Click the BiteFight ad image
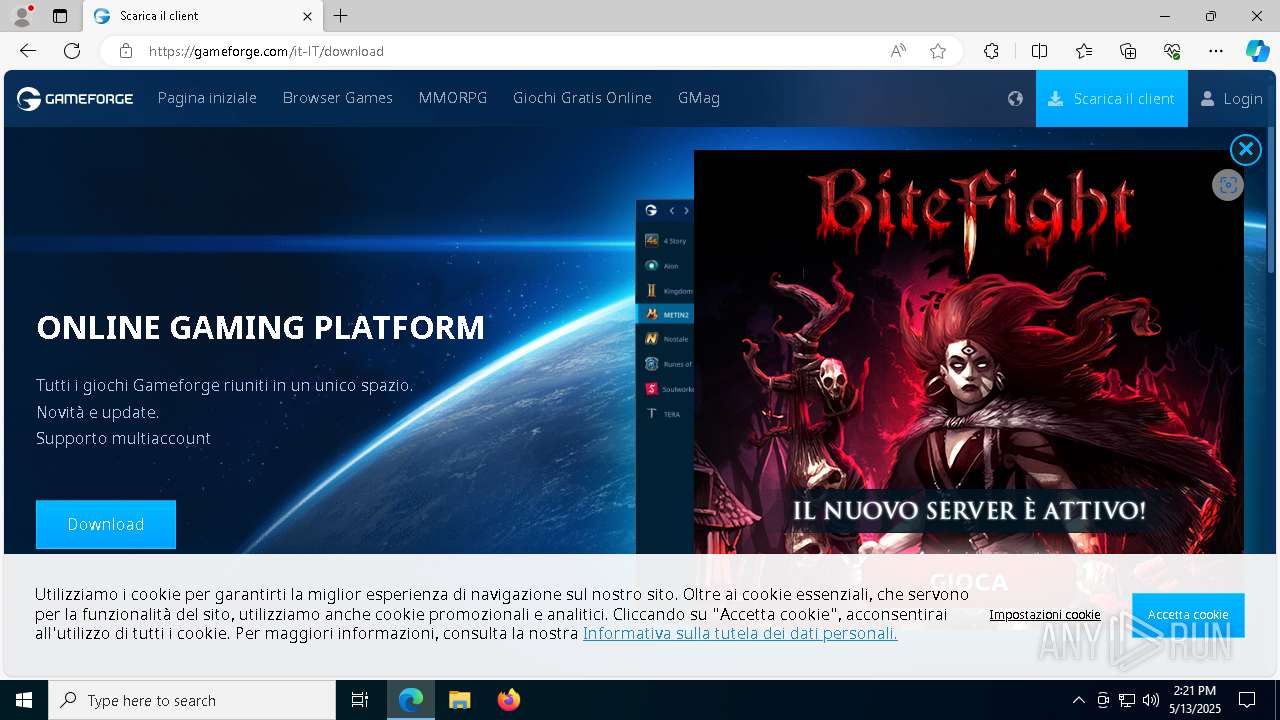 click(x=969, y=352)
